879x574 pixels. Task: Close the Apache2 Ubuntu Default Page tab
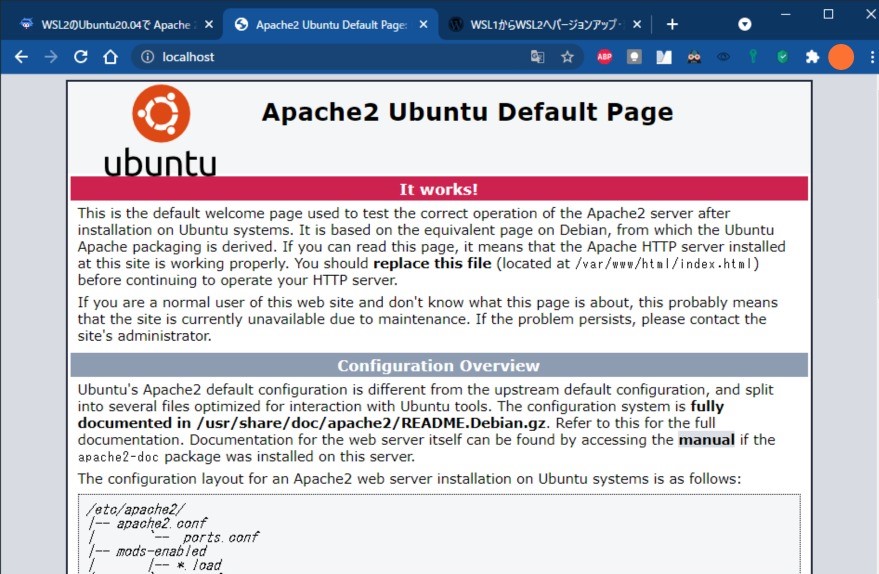[x=423, y=25]
